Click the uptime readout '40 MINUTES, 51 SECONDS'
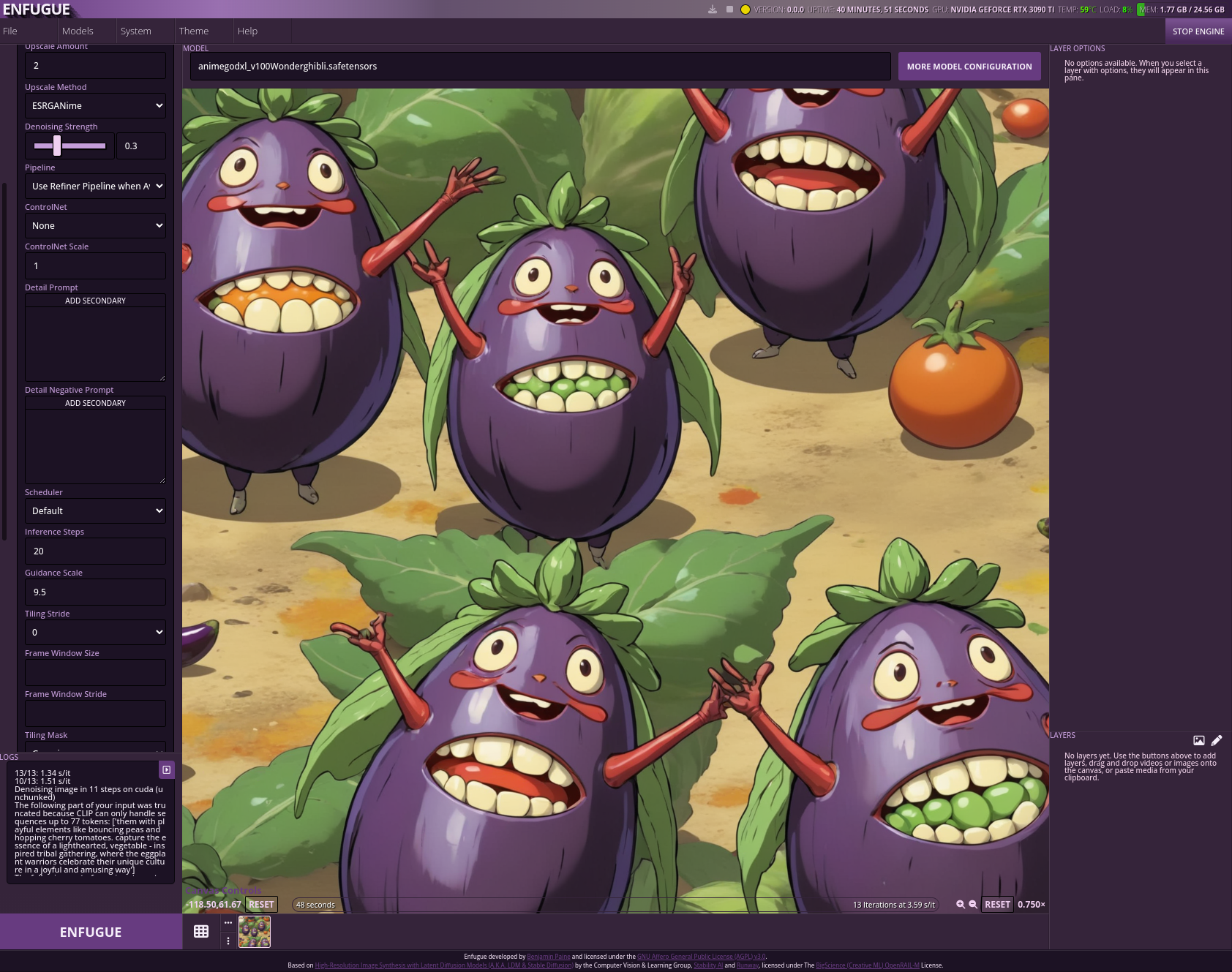Viewport: 1232px width, 972px height. click(x=882, y=10)
